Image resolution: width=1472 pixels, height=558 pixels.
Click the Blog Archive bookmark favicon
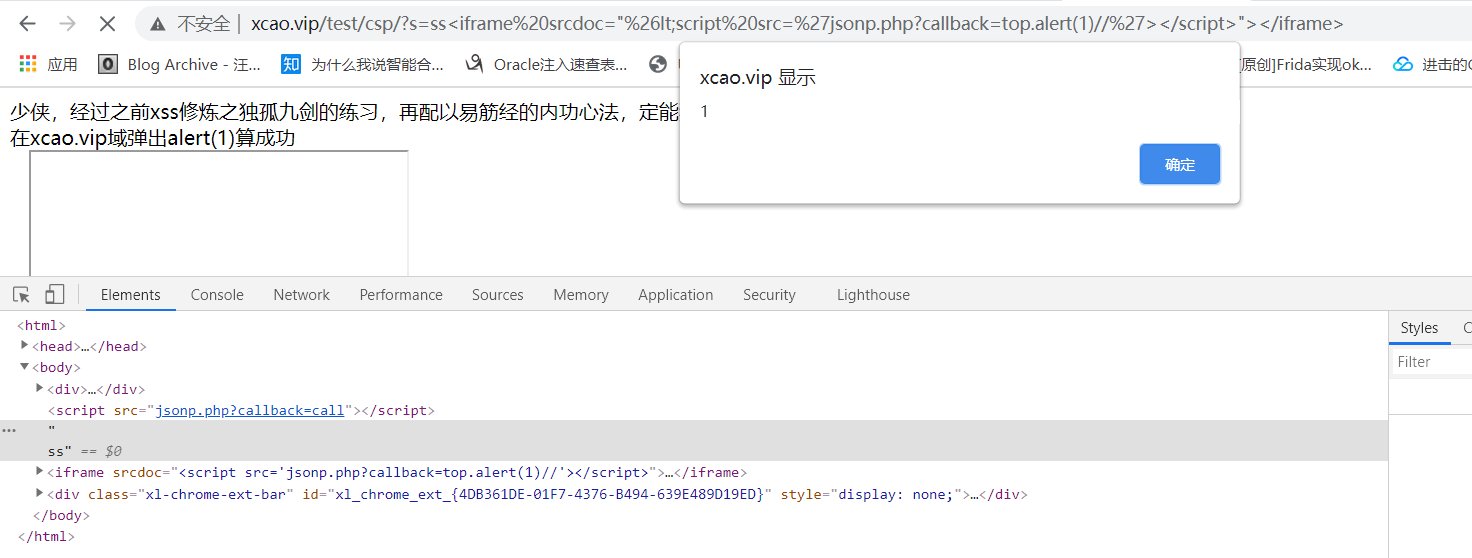(107, 64)
